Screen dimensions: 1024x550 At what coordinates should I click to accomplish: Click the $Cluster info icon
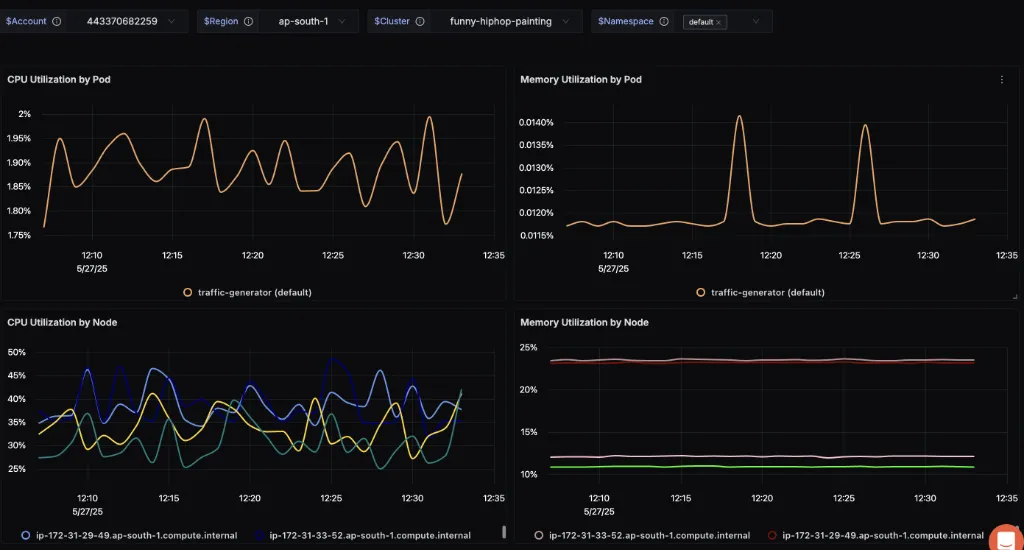[x=420, y=21]
